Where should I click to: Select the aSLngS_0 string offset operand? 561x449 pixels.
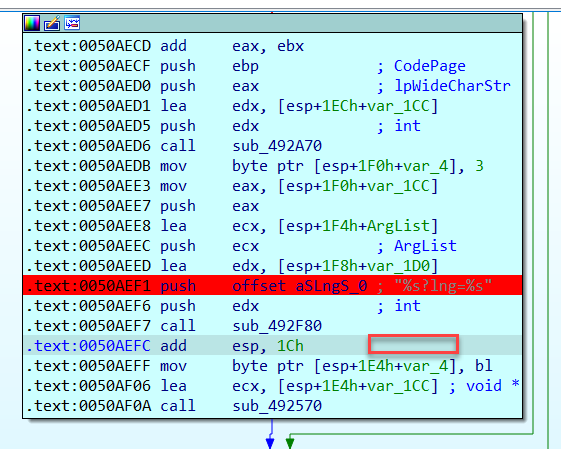331,286
